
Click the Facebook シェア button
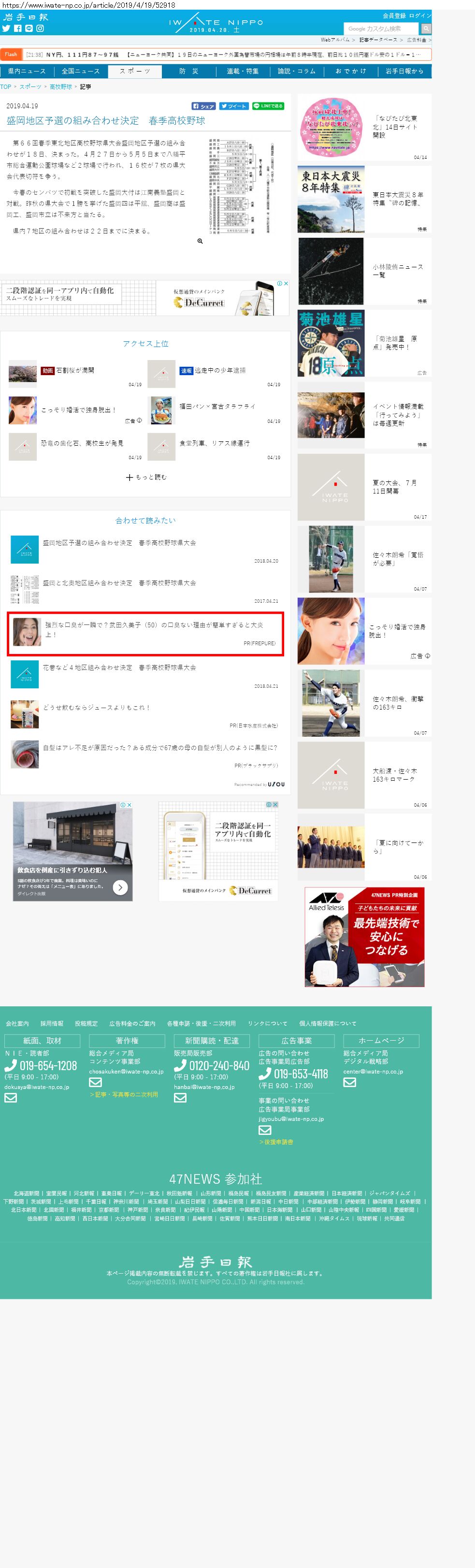204,106
